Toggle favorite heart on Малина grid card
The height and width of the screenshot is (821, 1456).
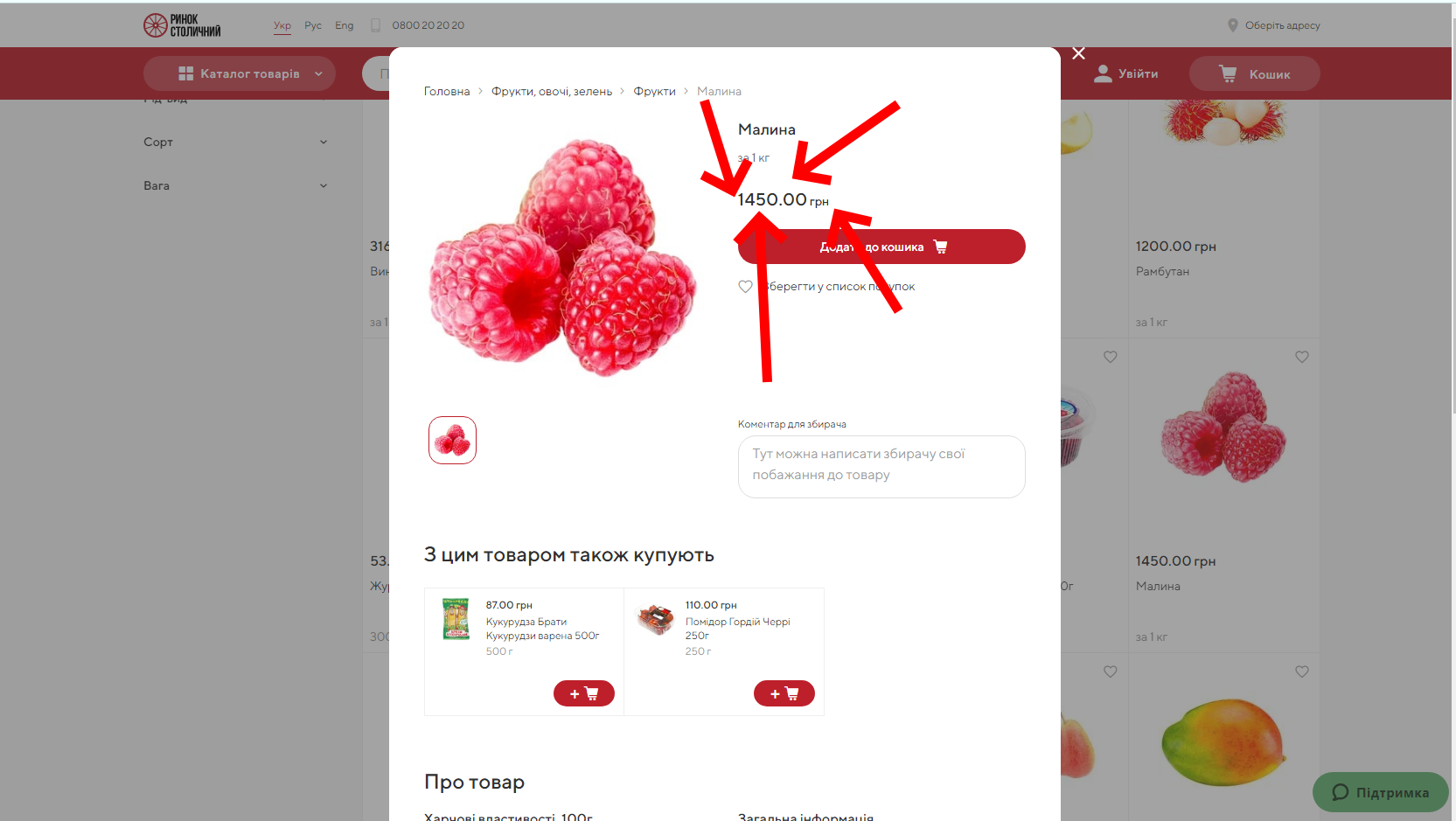click(1302, 357)
